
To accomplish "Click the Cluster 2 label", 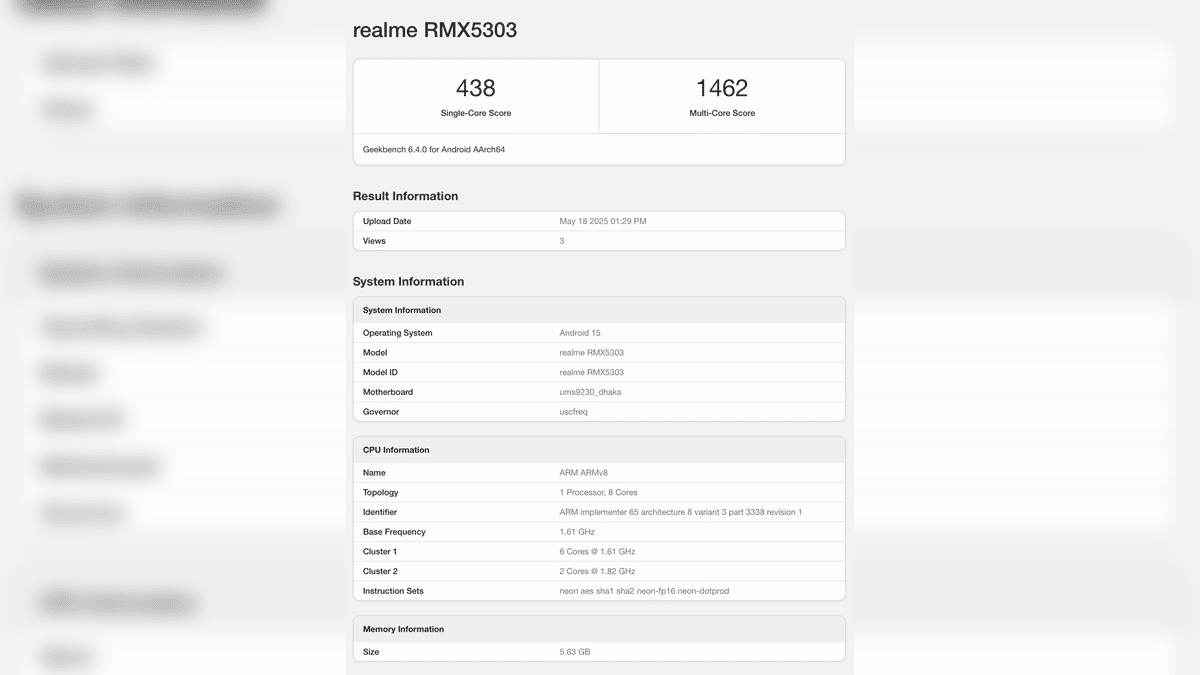I will coord(380,571).
